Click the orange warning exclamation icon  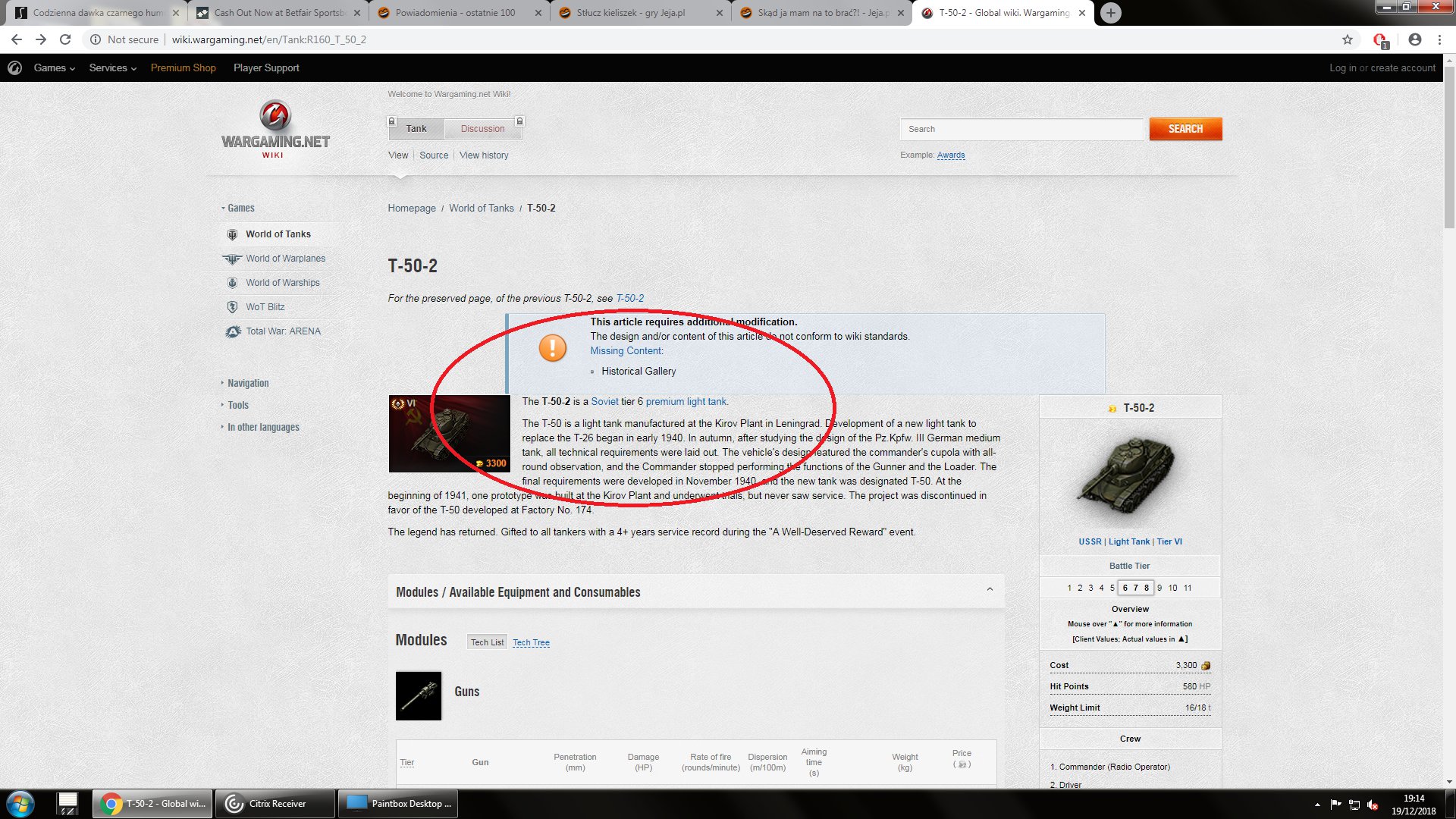click(x=552, y=348)
